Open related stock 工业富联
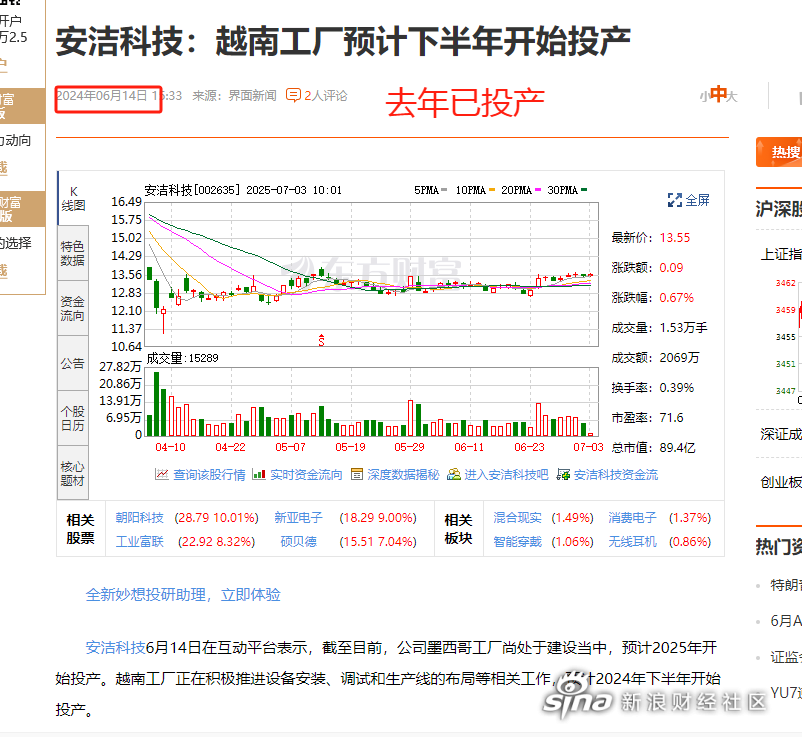 [140, 541]
